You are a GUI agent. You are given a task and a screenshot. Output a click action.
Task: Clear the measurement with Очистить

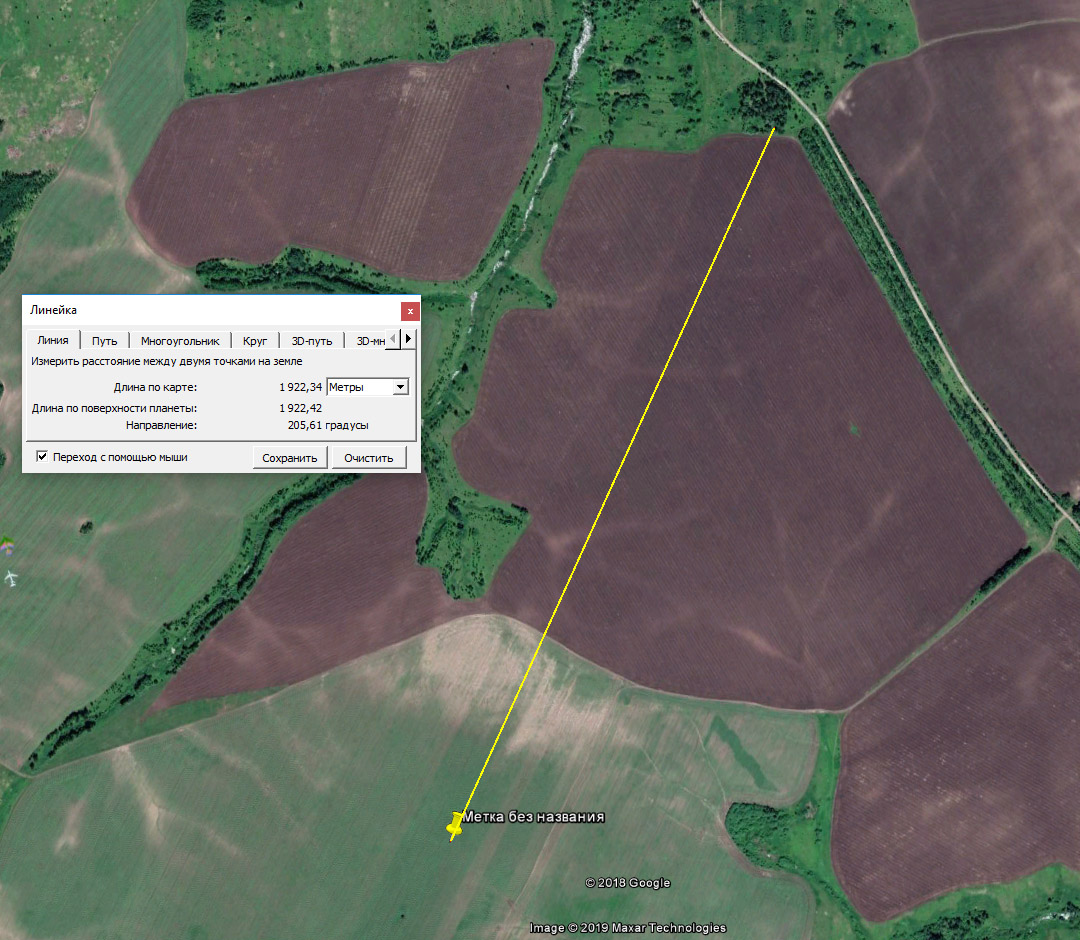click(x=369, y=458)
